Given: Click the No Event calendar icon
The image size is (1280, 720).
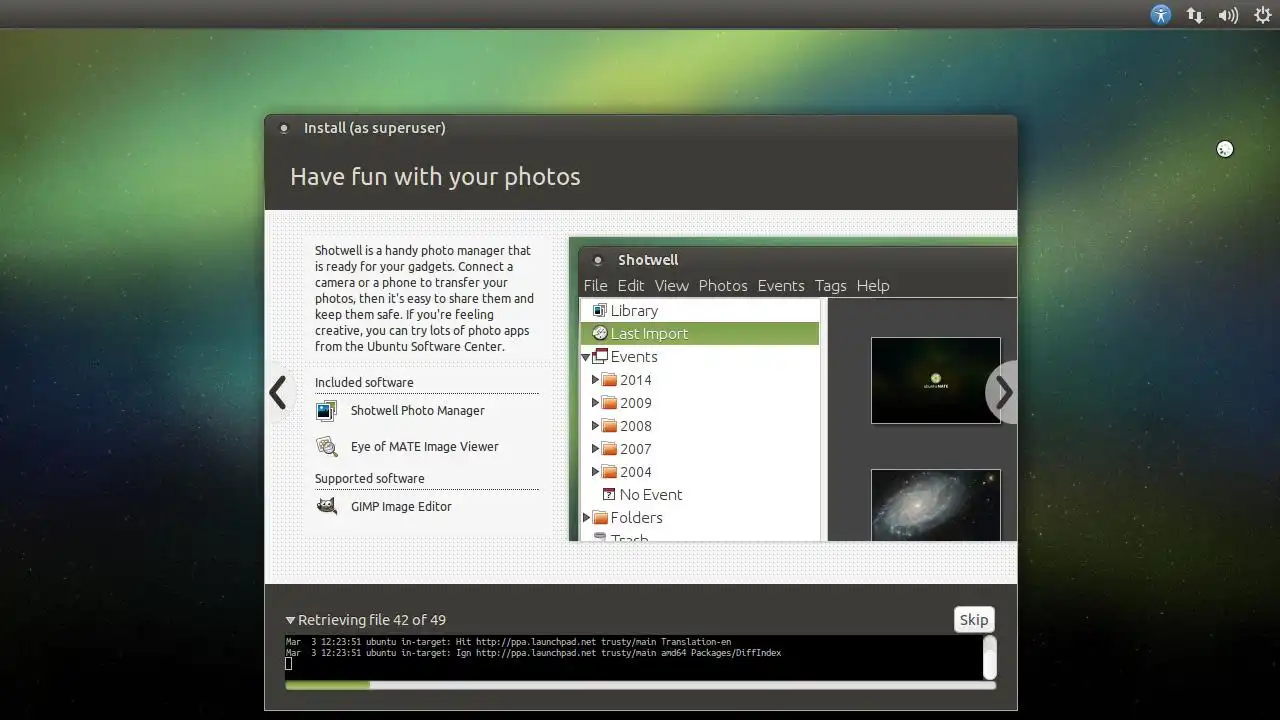Looking at the screenshot, I should [609, 495].
